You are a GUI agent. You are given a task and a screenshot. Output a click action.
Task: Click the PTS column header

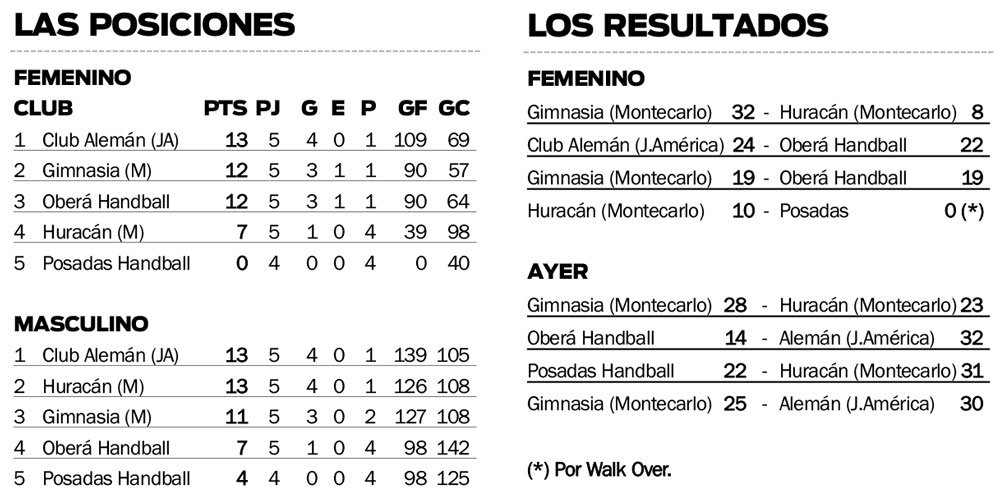pyautogui.click(x=225, y=108)
